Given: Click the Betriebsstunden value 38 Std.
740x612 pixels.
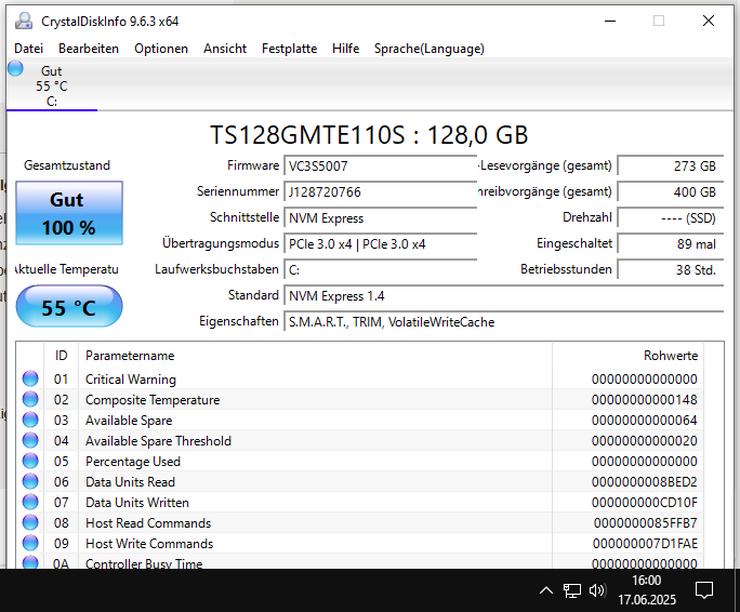Looking at the screenshot, I should [671, 270].
